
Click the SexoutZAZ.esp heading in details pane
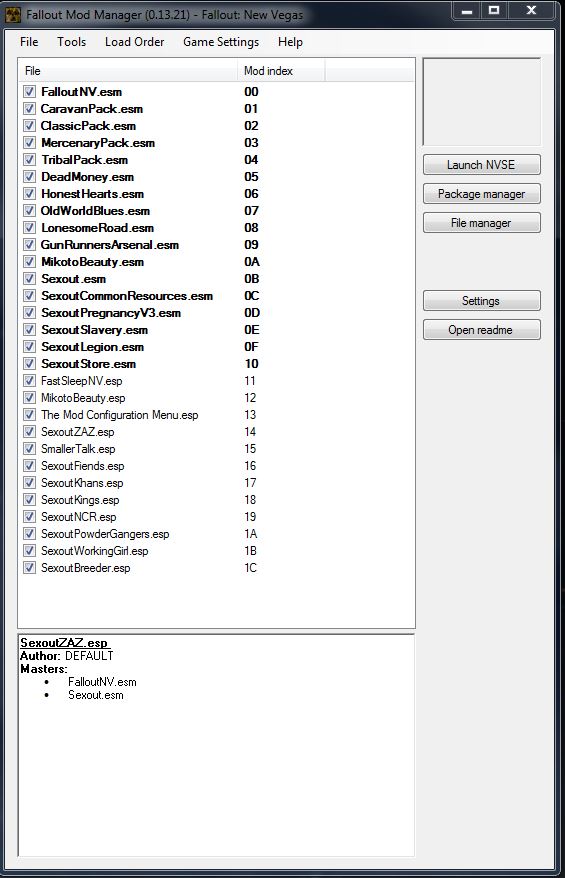pos(64,643)
